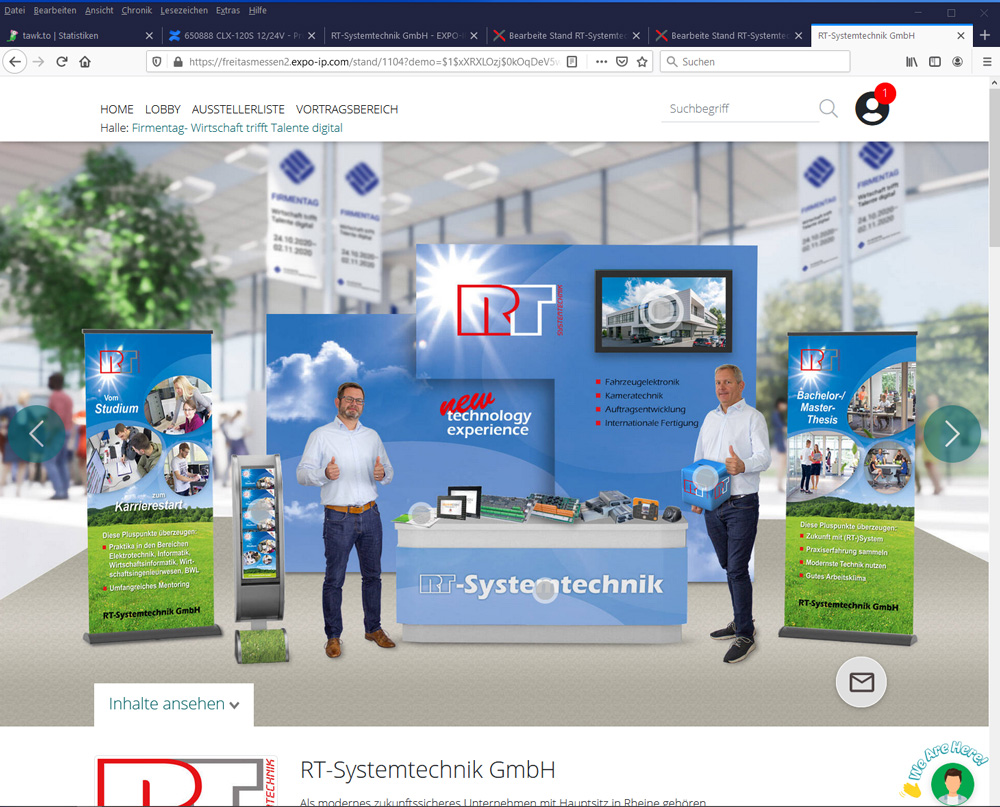Screen dimensions: 1000x807
Task: Click hotspot on the blue RT cube
Action: click(705, 477)
